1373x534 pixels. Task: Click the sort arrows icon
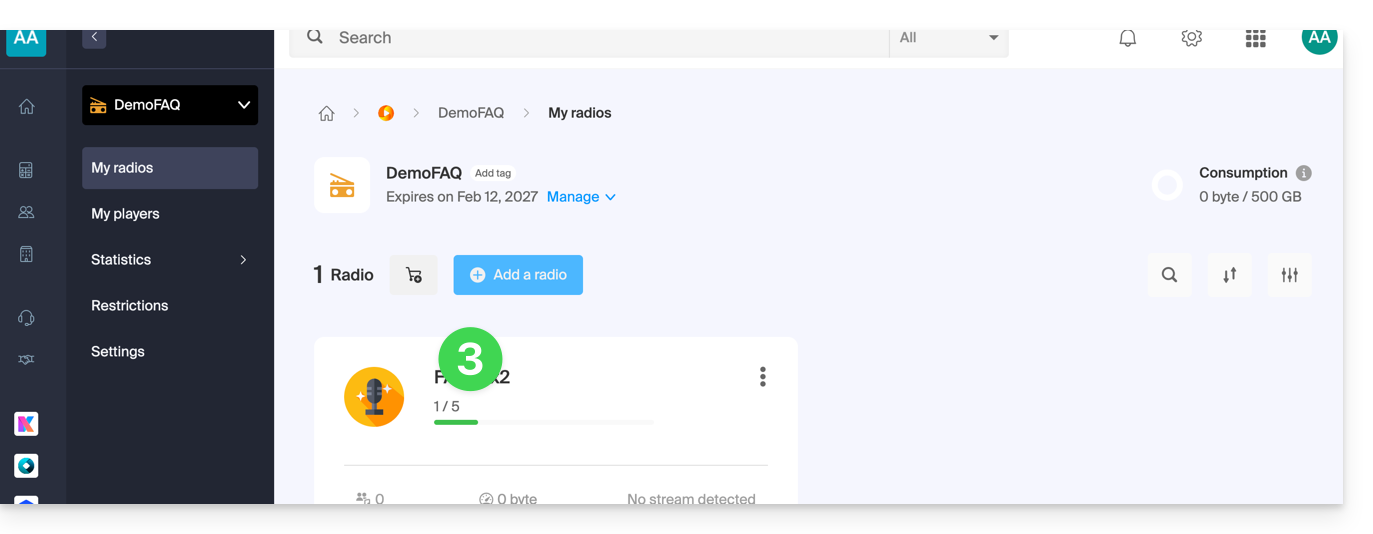coord(1229,275)
